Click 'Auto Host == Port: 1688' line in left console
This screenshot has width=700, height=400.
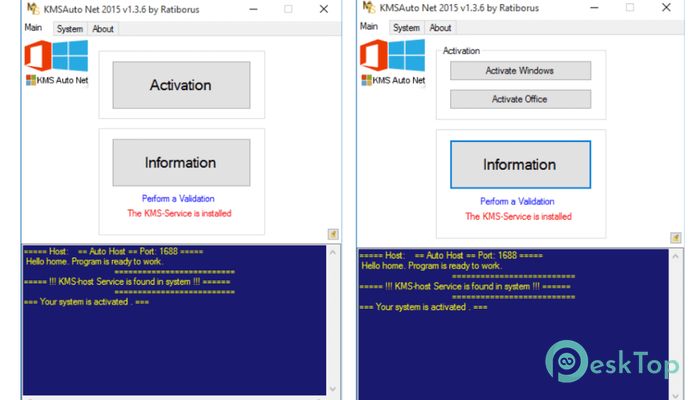(x=113, y=251)
